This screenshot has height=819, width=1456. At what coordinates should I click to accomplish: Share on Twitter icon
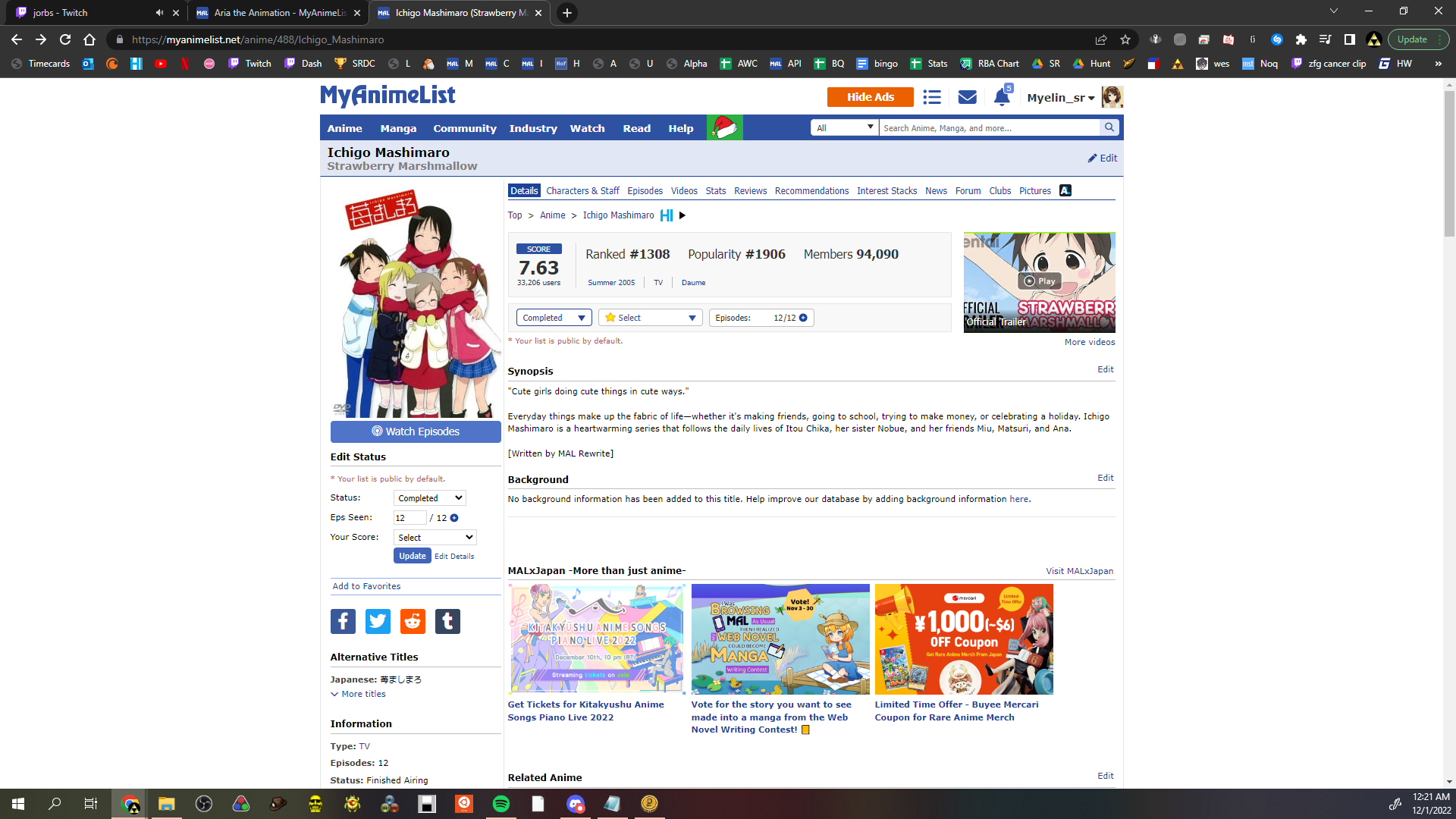point(378,621)
